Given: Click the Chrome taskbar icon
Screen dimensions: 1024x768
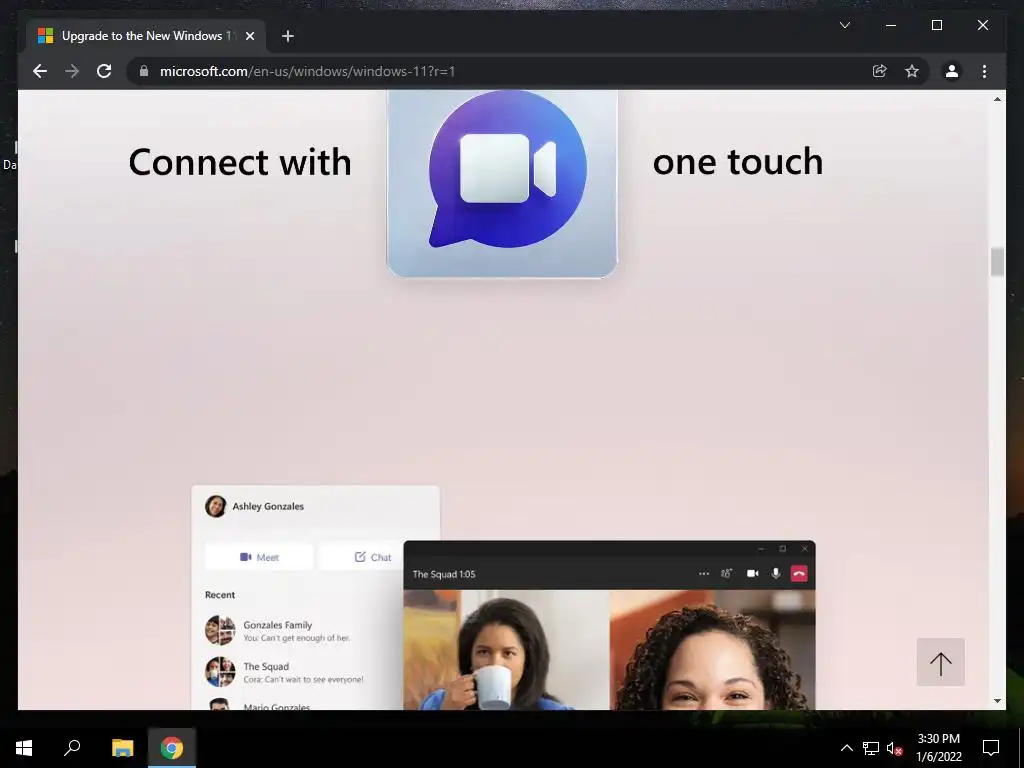Looking at the screenshot, I should [172, 747].
